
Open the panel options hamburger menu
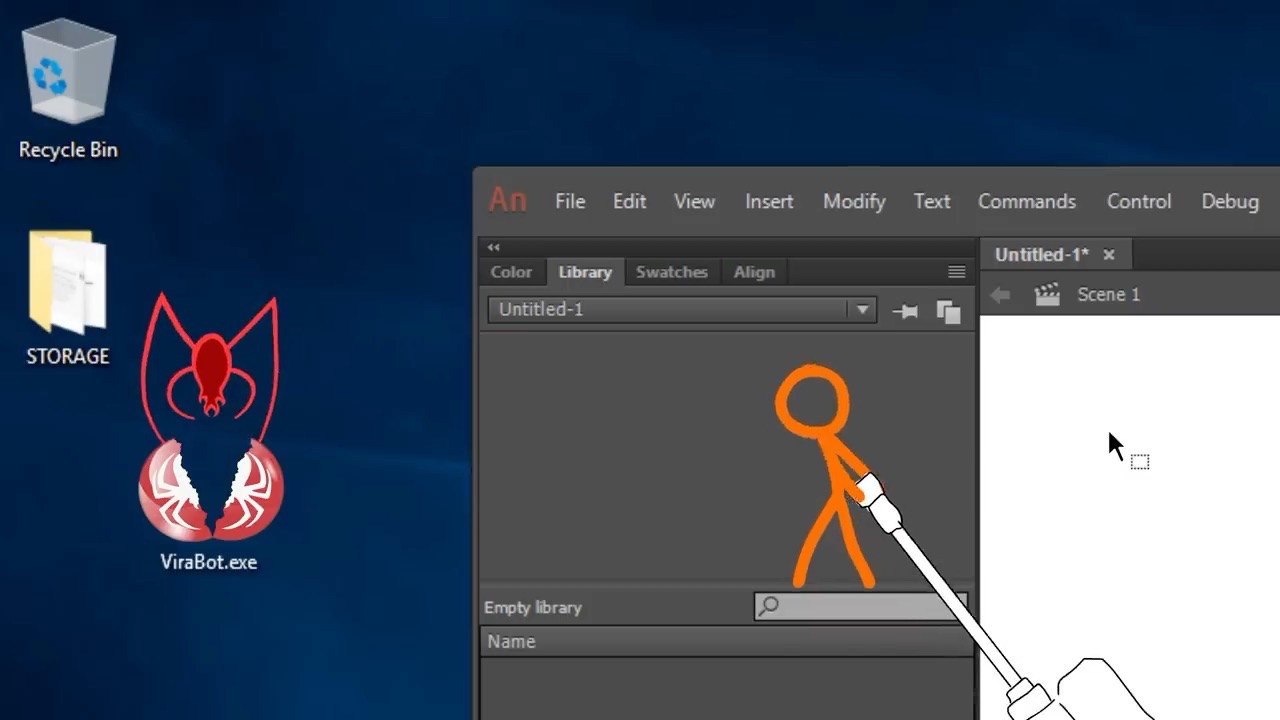[957, 272]
